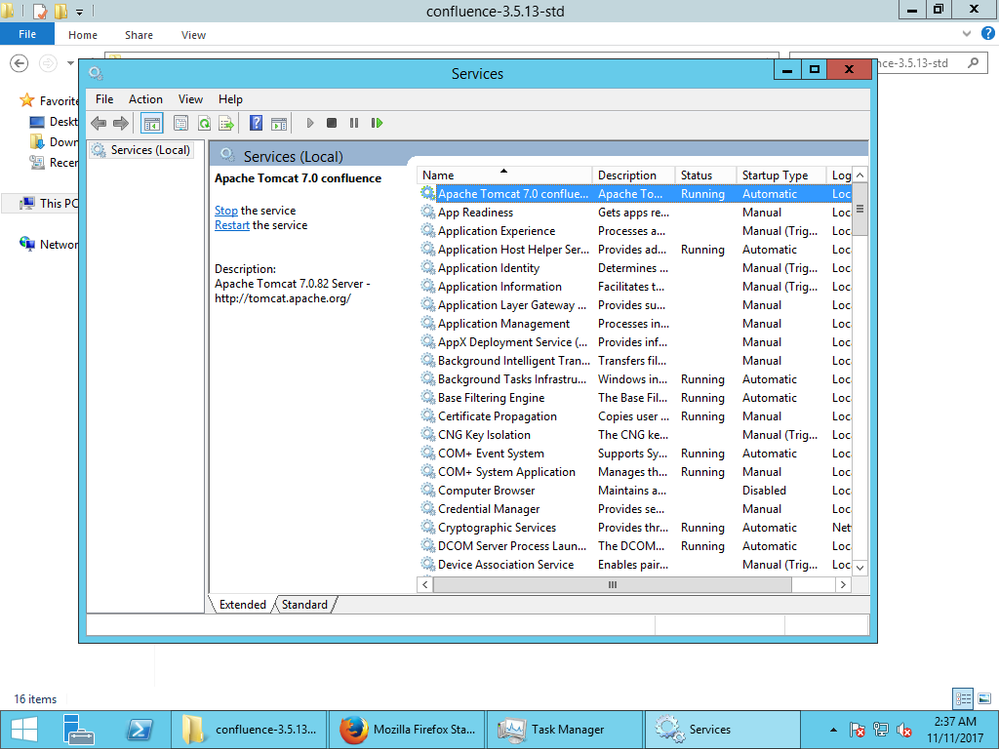
Task: Click the Refresh toolbar icon in Services
Action: pos(204,123)
